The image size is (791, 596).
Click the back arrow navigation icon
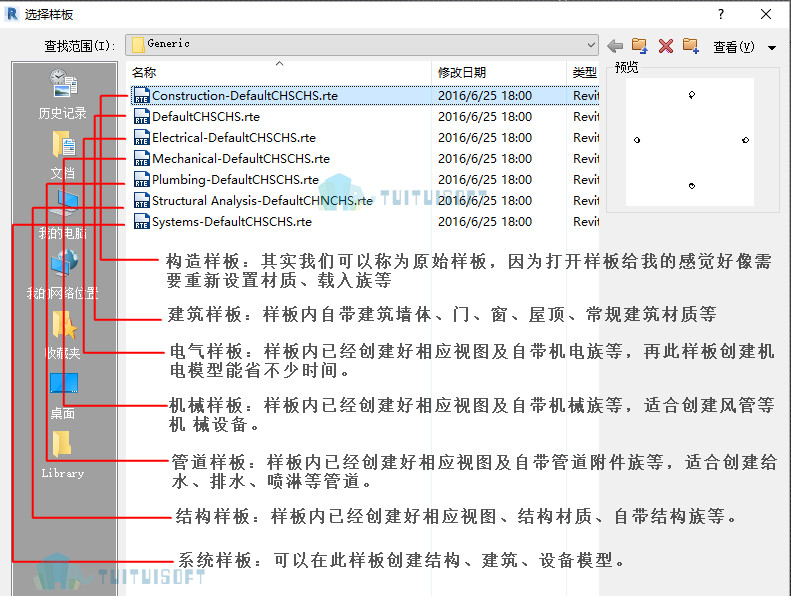pos(614,46)
